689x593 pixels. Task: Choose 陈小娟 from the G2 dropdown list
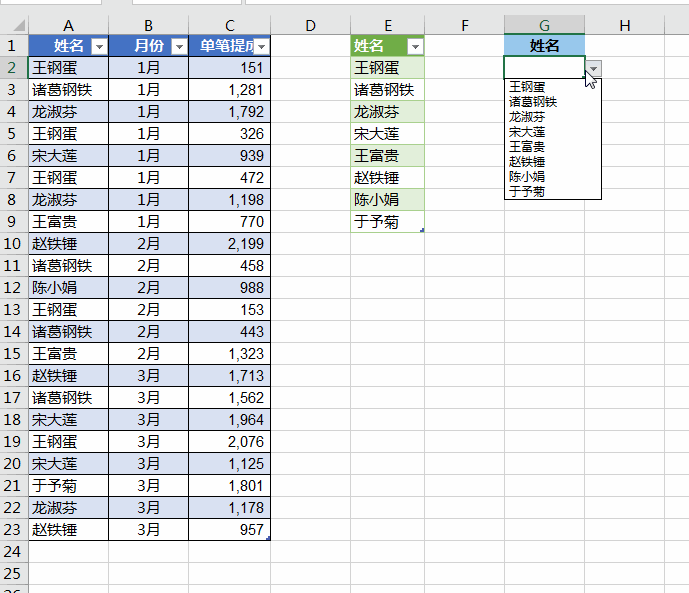pyautogui.click(x=552, y=177)
